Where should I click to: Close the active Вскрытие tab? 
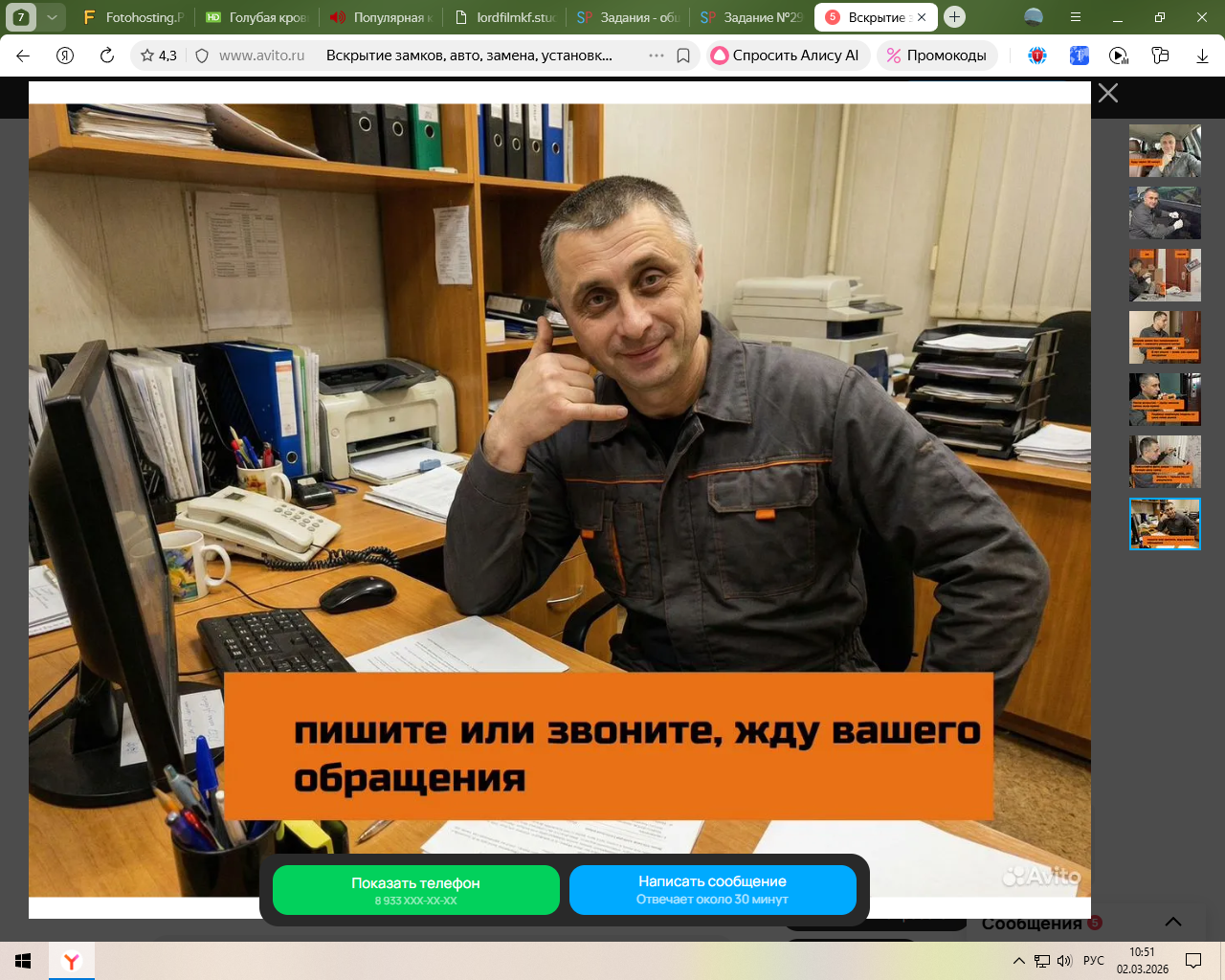click(922, 17)
